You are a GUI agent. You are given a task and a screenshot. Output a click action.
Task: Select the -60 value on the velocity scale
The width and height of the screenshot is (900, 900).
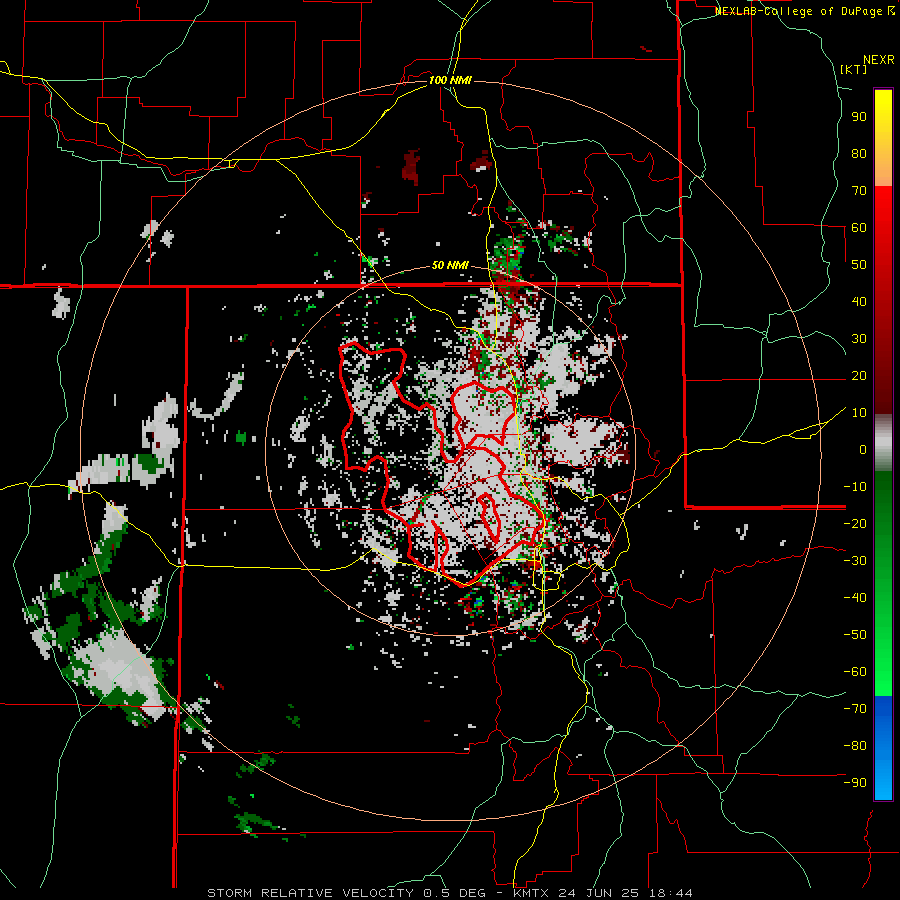855,672
